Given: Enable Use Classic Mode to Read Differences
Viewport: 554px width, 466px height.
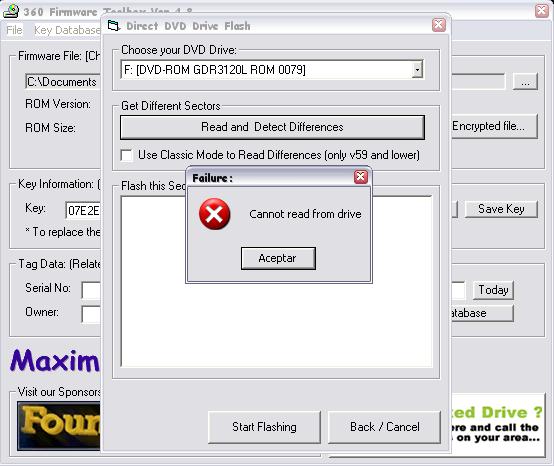Looking at the screenshot, I should click(126, 155).
